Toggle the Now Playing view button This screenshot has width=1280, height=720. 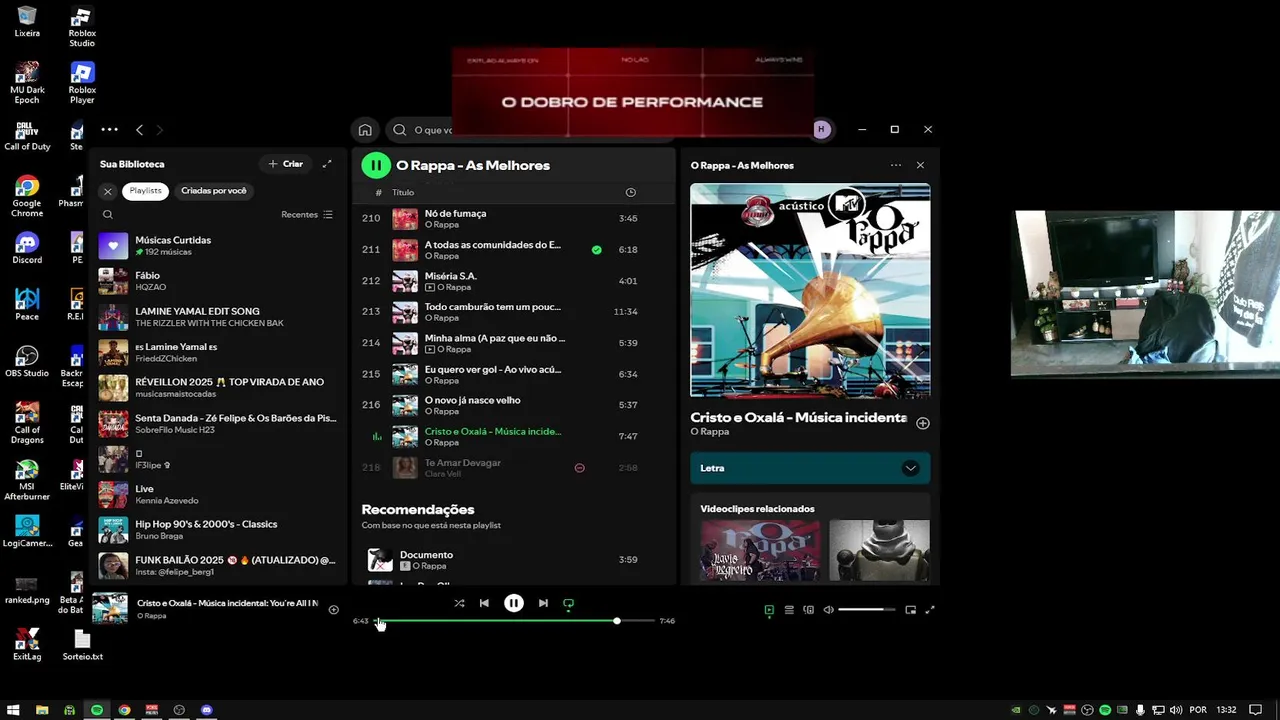[769, 610]
